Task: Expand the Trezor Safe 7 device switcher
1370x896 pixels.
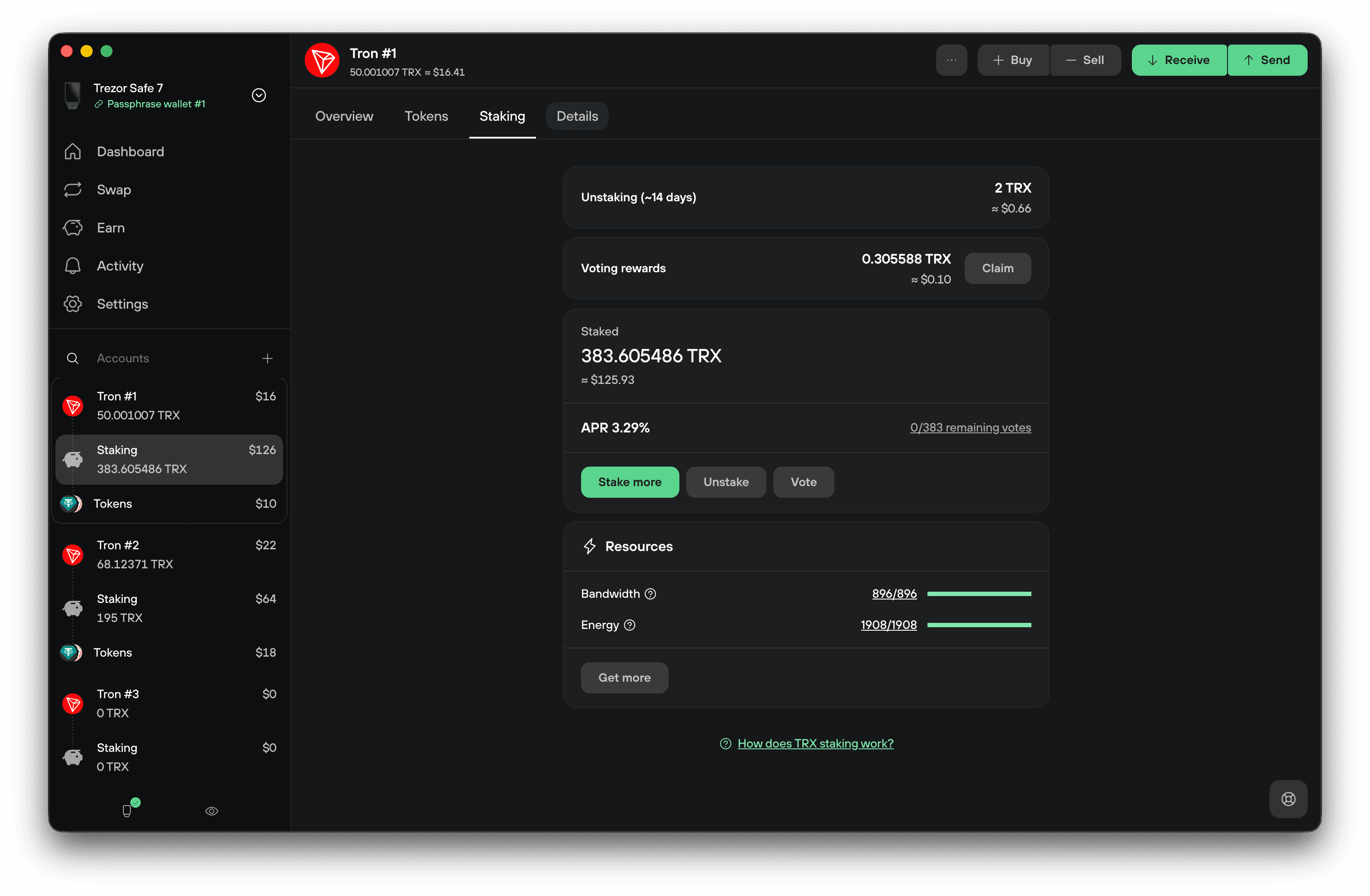Action: [259, 95]
